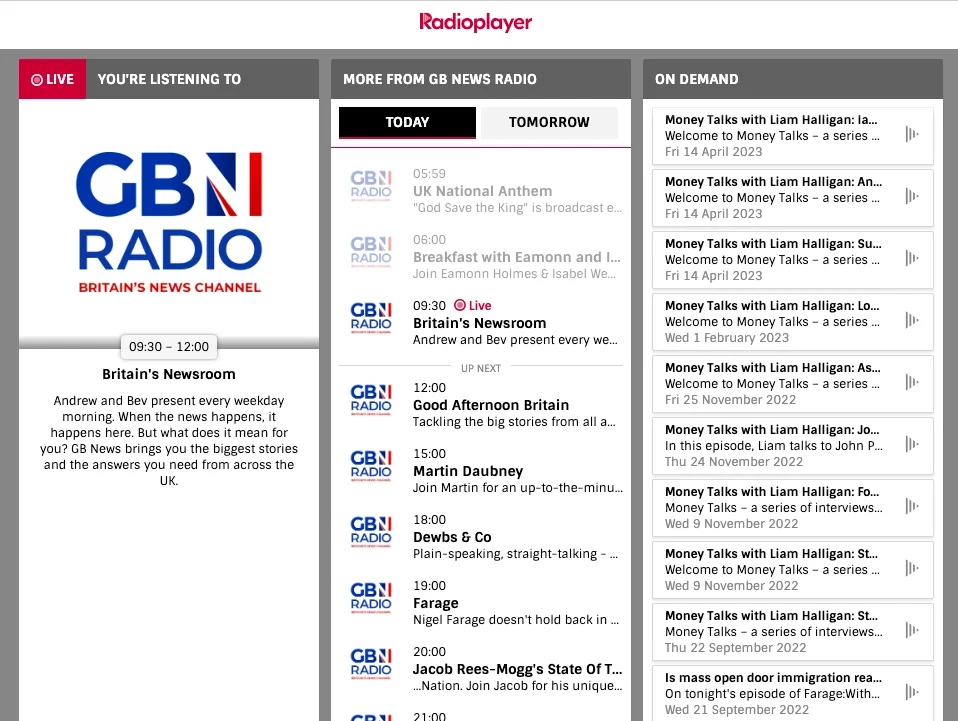This screenshot has height=721, width=958.
Task: Click the 09:30 – 12:00 time label
Action: click(x=169, y=346)
